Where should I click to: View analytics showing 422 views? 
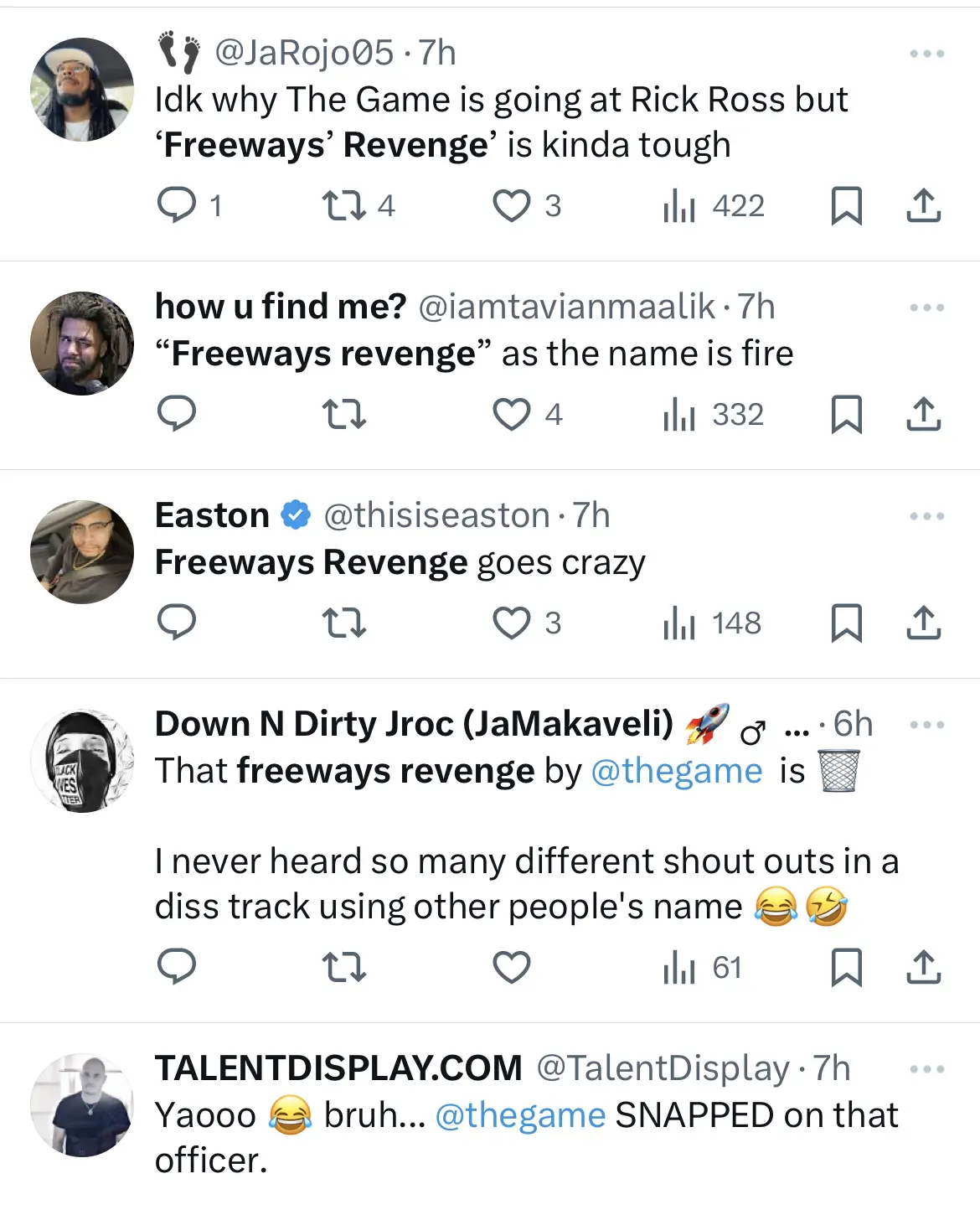(x=714, y=205)
